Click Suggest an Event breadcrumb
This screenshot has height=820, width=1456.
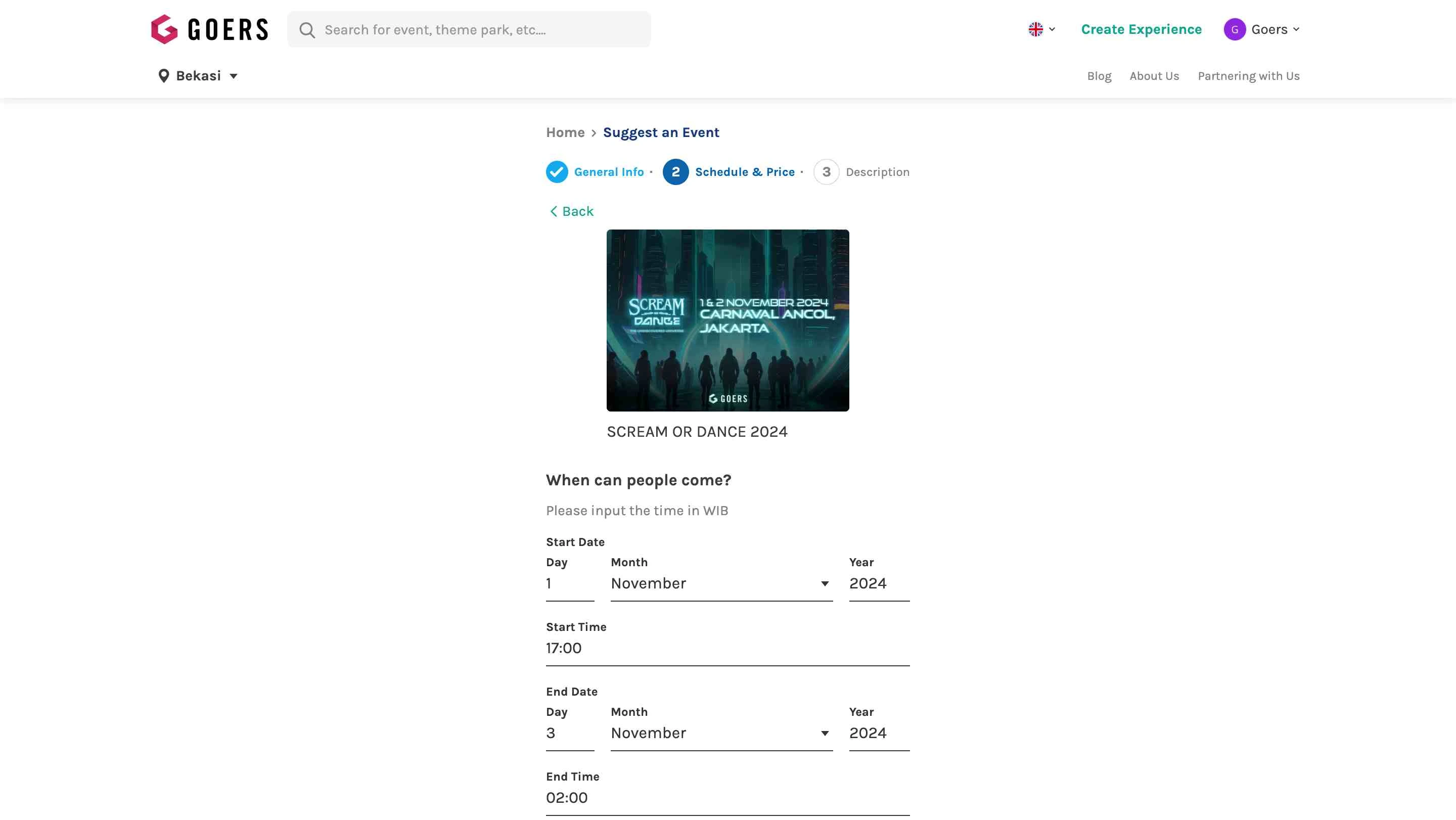661,132
